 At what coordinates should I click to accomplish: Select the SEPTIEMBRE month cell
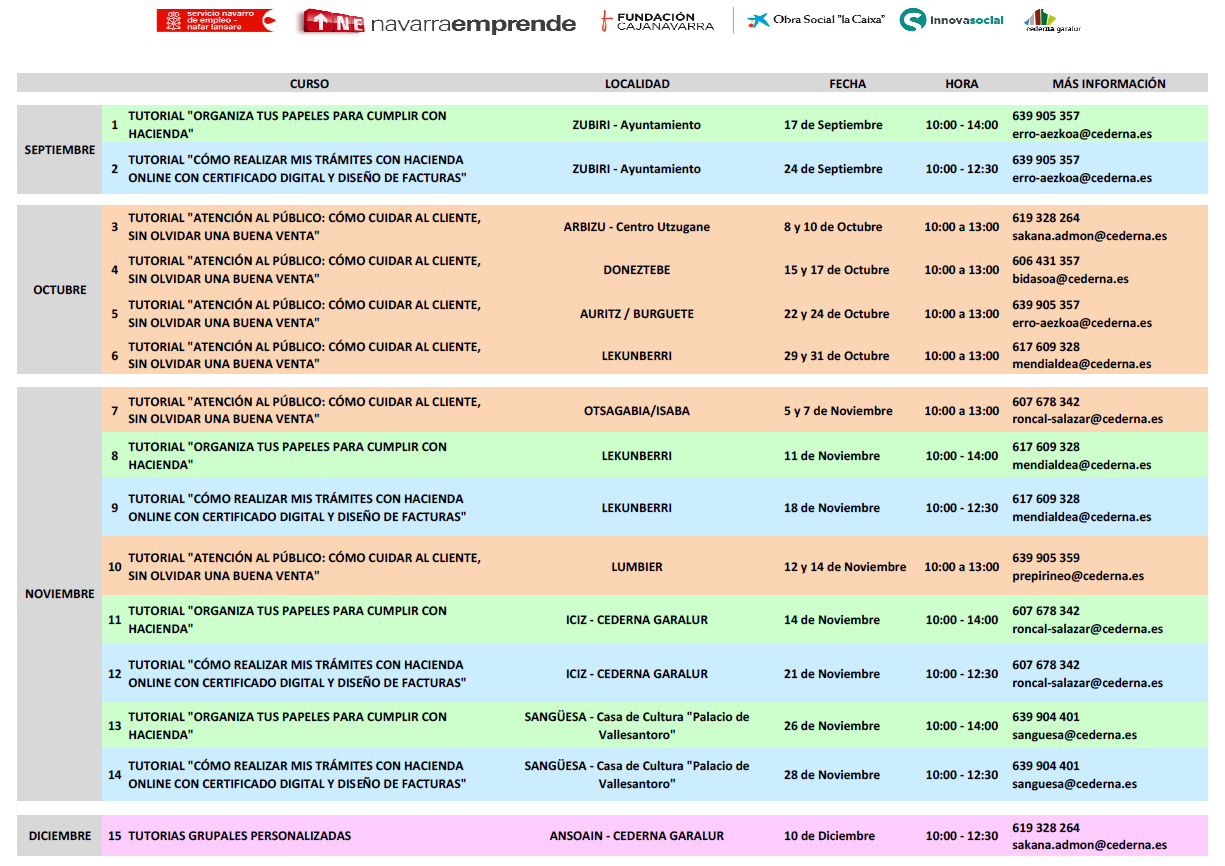(60, 150)
